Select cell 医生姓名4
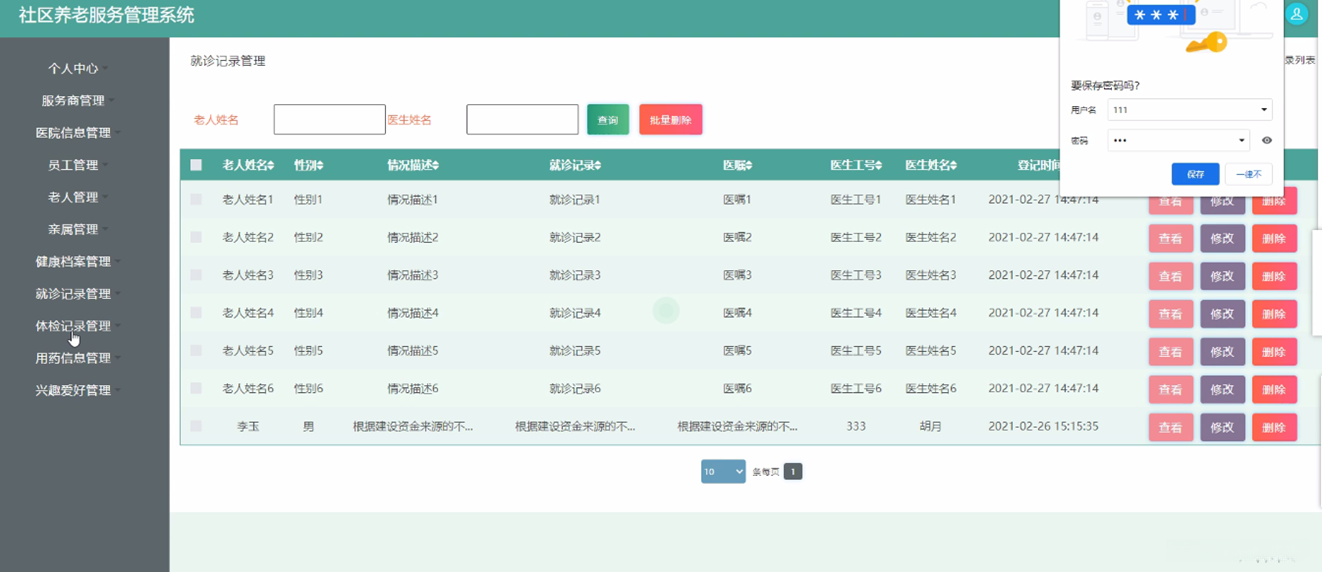The image size is (1323, 572). pos(931,313)
